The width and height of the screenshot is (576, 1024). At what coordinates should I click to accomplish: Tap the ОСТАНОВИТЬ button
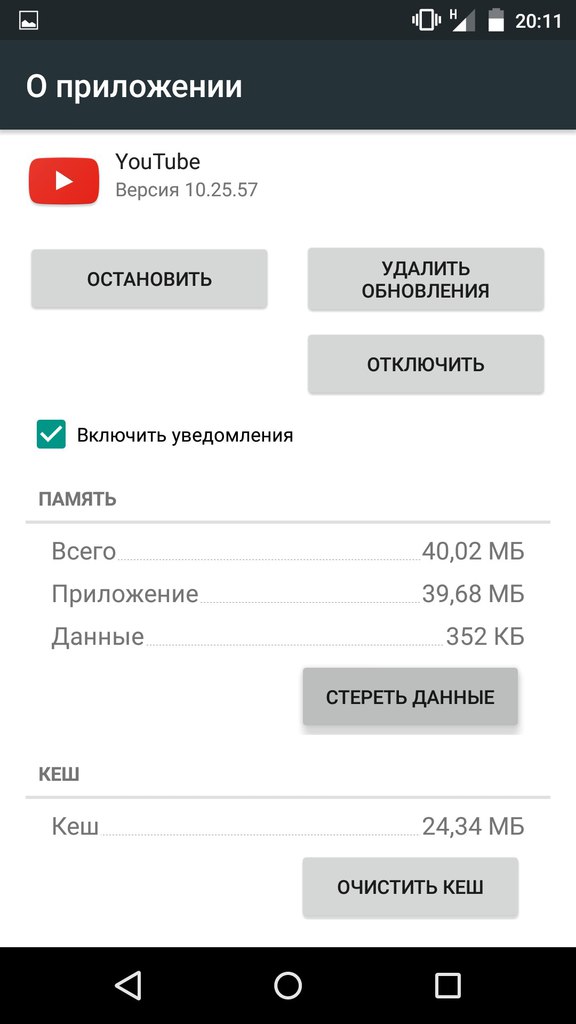[150, 279]
